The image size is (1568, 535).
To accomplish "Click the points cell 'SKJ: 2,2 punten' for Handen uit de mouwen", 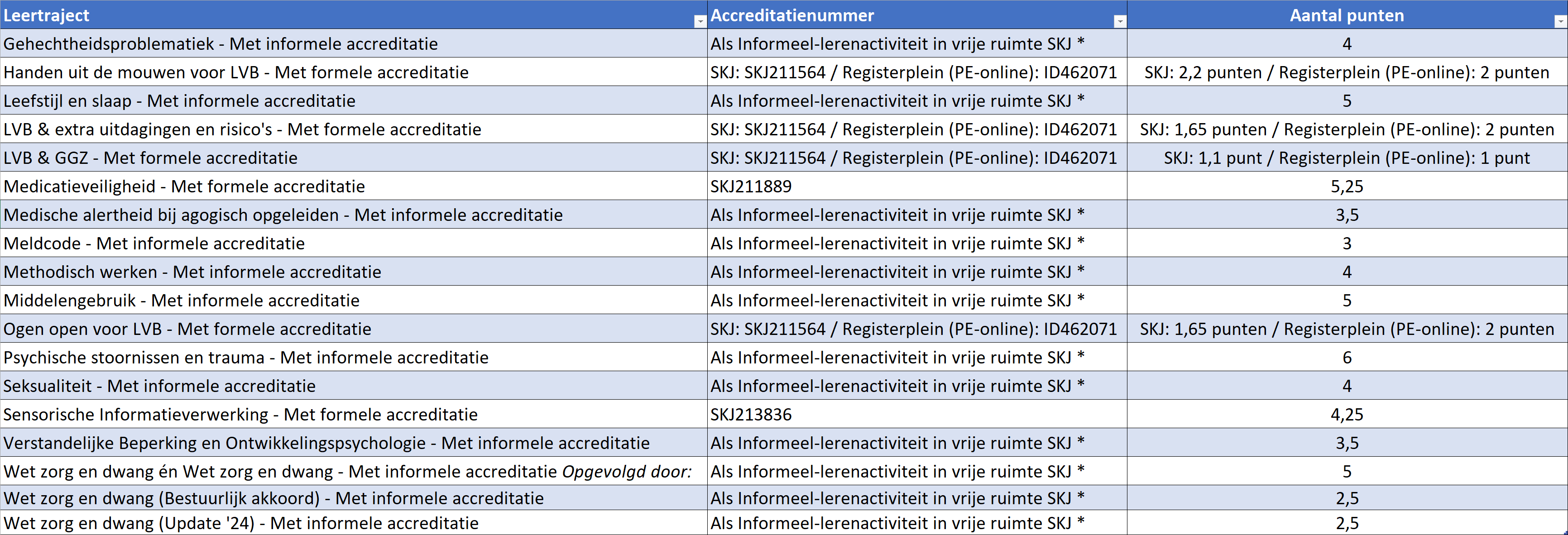I will pyautogui.click(x=1347, y=72).
